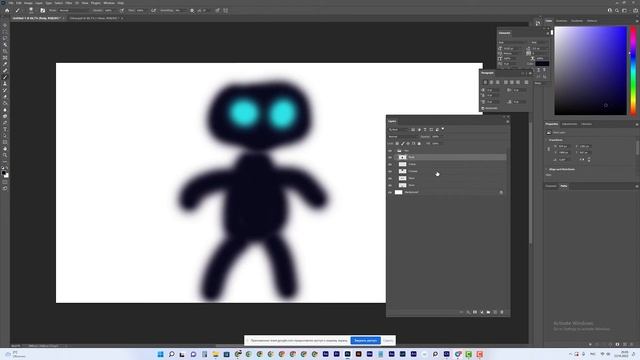Screen dimensions: 640x360
Task: Switch to the Paths tab
Action: pos(564,186)
